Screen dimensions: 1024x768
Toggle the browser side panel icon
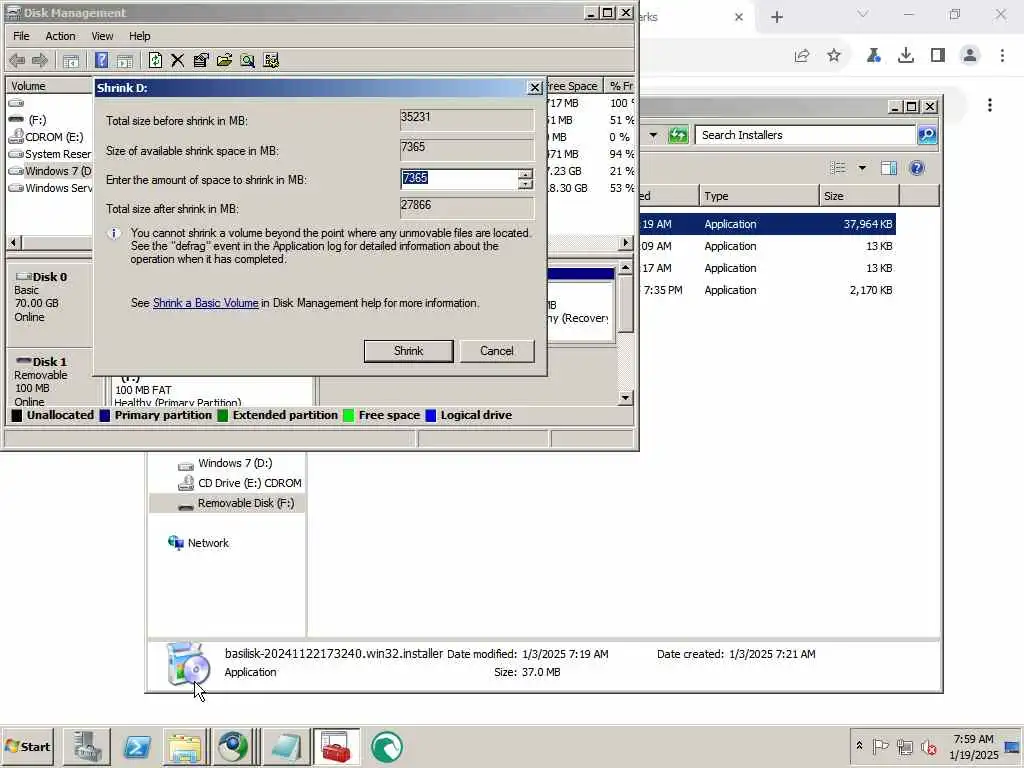pyautogui.click(x=938, y=56)
